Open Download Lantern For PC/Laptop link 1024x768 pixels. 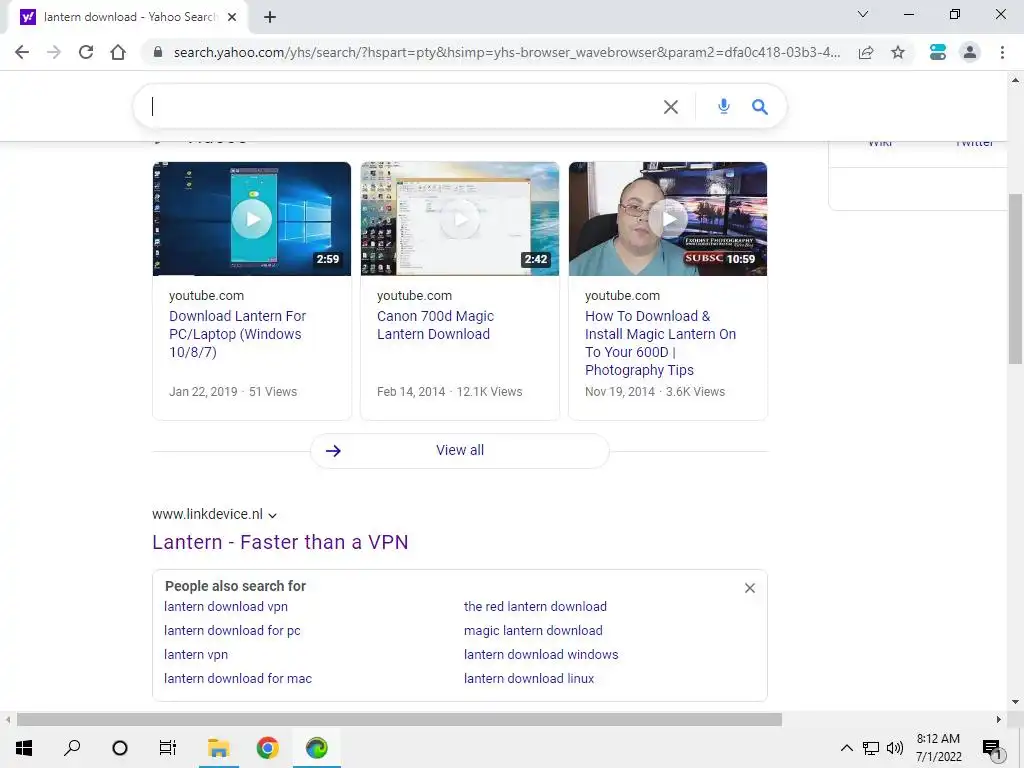(x=237, y=334)
